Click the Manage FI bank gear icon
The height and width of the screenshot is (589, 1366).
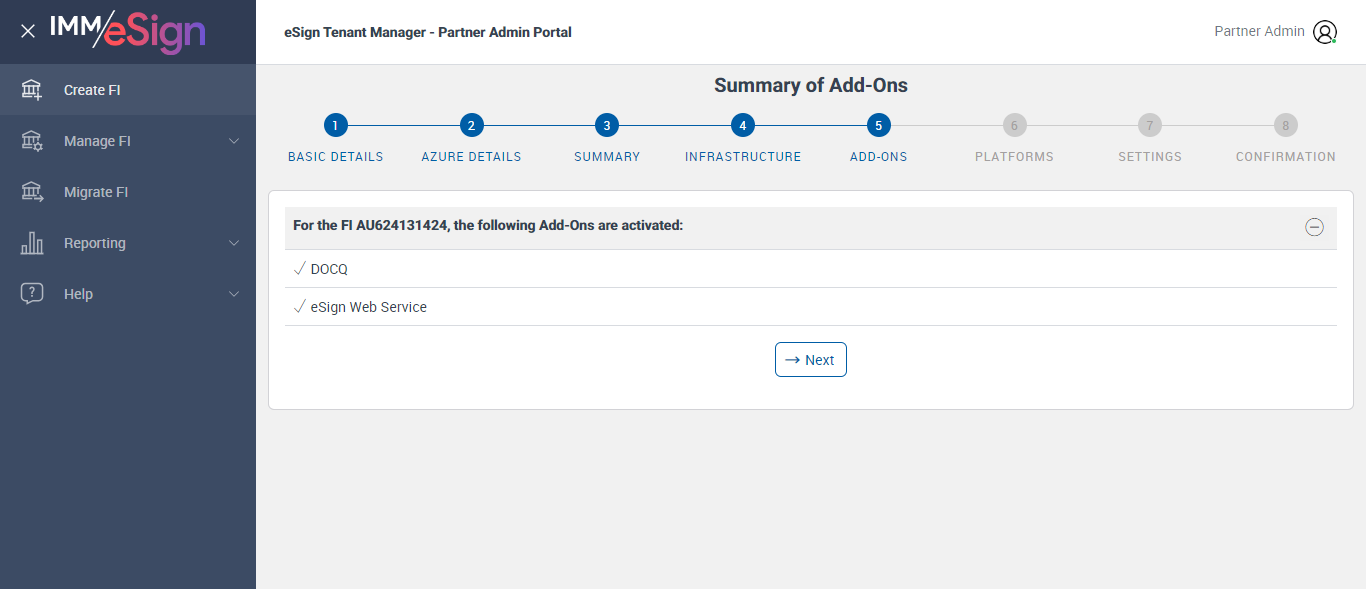(32, 141)
